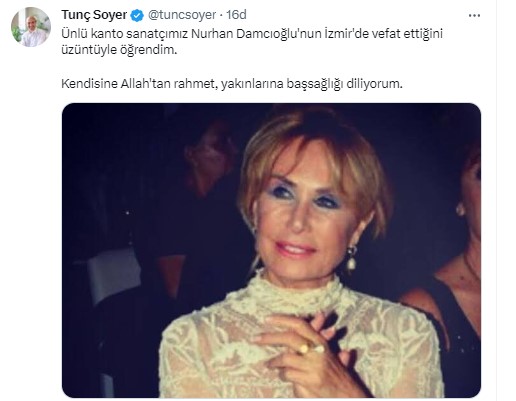
Task: Click the phrase üzüntüyle öğrendim
Action: pyautogui.click(x=119, y=50)
